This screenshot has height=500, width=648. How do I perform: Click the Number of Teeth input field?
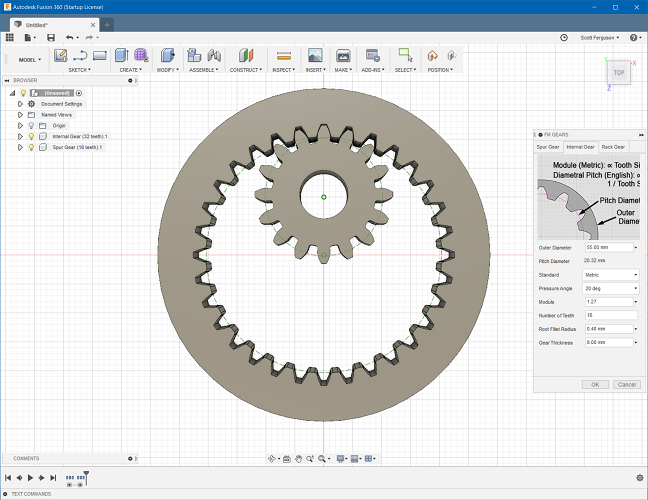pyautogui.click(x=610, y=315)
